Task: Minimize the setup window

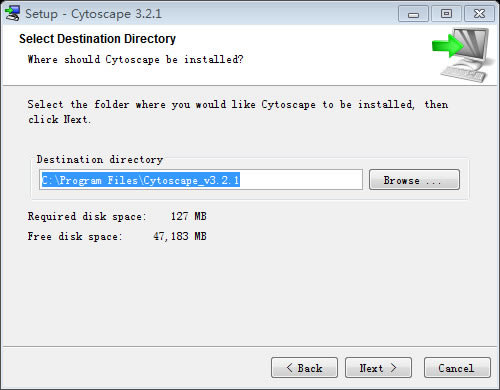Action: (413, 14)
